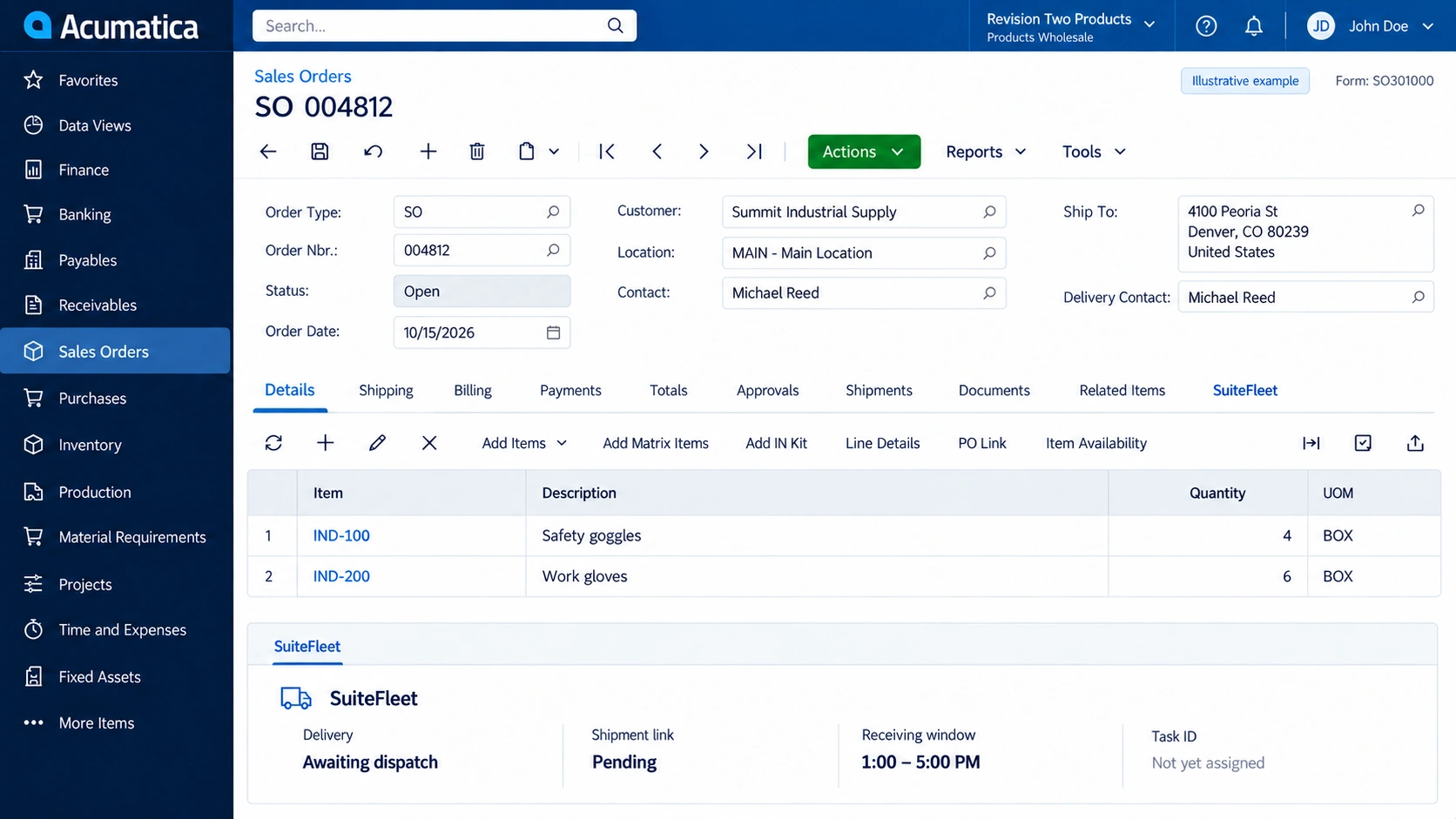Jump to the last record
The height and width of the screenshot is (819, 1456).
coord(754,151)
